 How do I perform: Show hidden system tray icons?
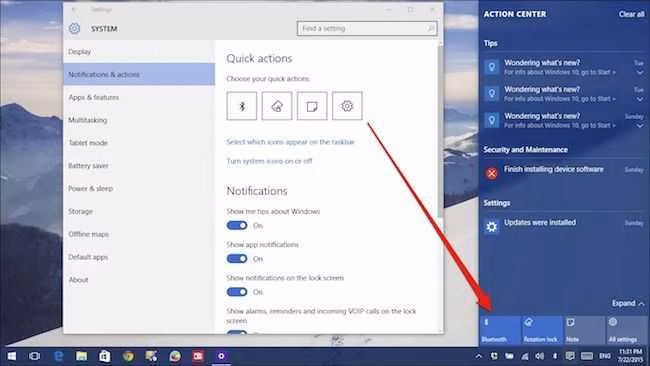coord(478,356)
